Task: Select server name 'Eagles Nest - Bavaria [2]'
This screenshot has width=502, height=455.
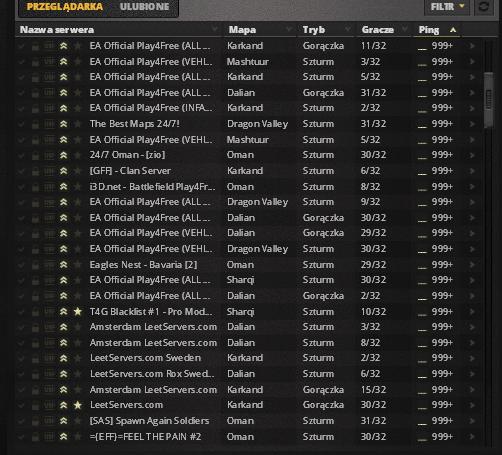Action: (143, 265)
